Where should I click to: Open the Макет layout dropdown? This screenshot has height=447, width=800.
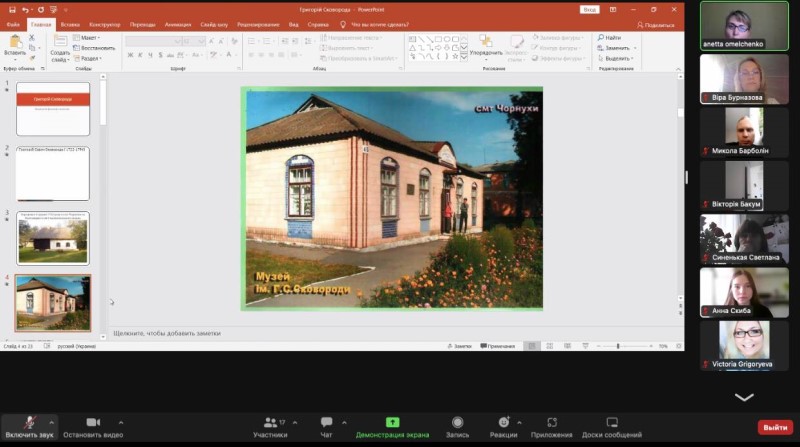tap(86, 38)
